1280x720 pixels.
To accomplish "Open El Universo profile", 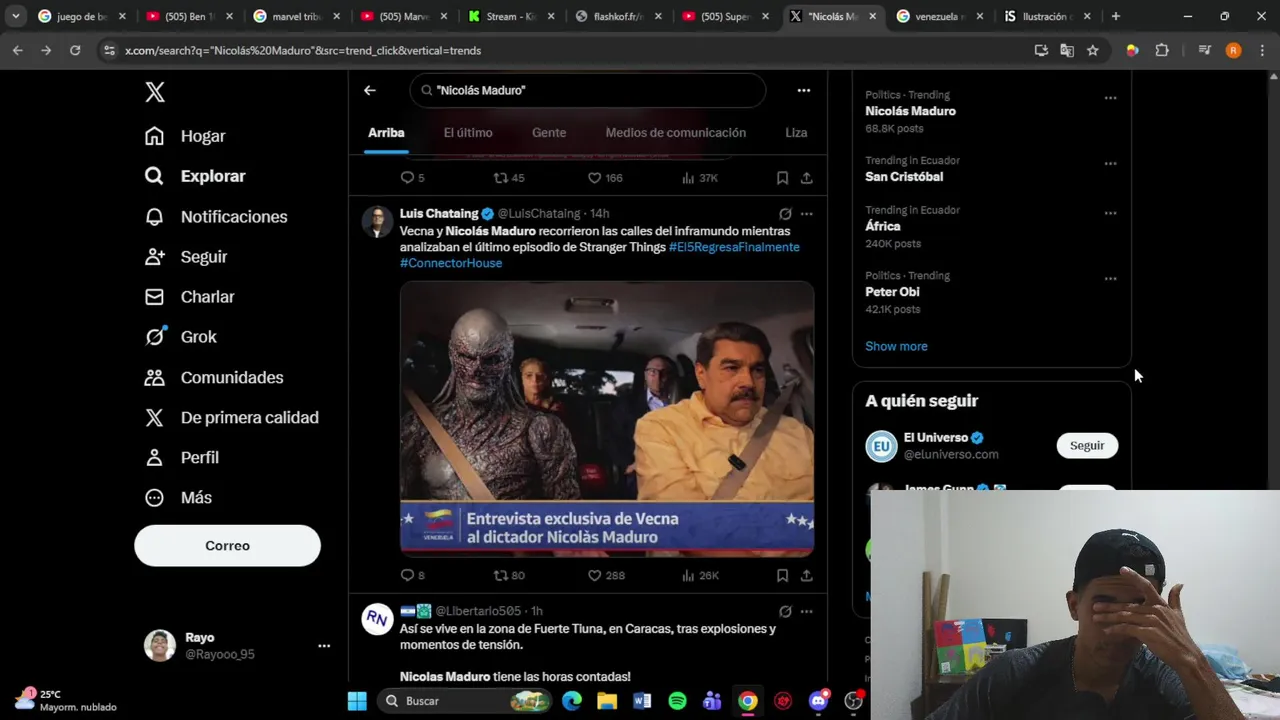I will (936, 438).
